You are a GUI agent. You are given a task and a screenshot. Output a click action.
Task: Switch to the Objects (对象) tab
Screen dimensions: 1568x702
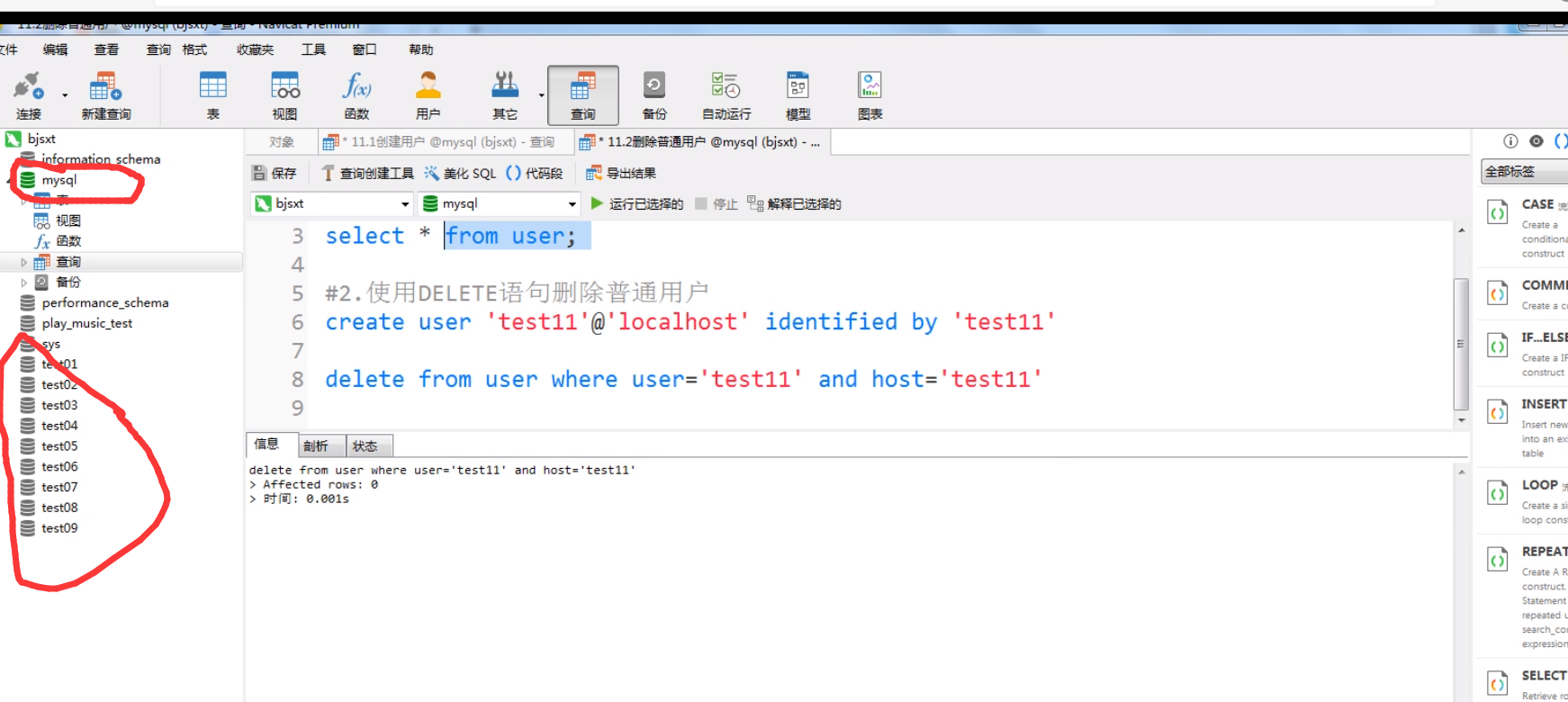point(282,142)
